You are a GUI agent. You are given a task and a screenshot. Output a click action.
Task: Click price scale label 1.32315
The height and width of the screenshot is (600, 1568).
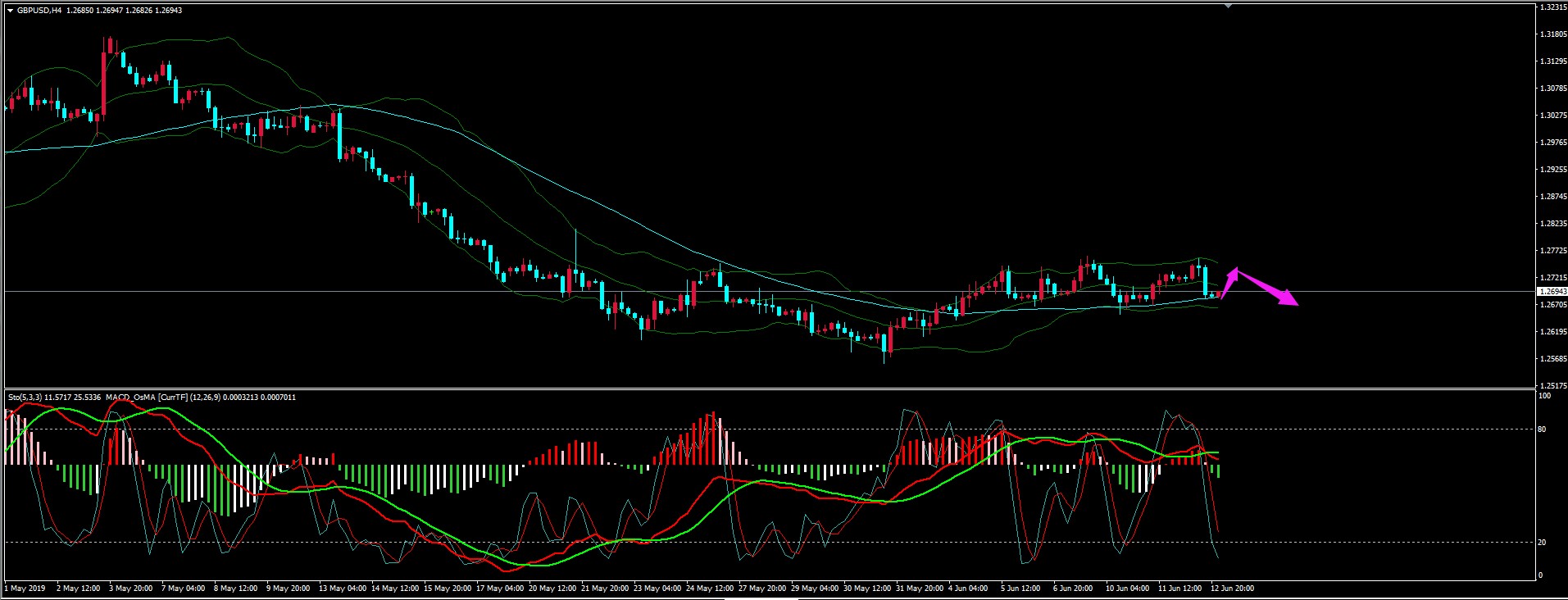pyautogui.click(x=1554, y=7)
